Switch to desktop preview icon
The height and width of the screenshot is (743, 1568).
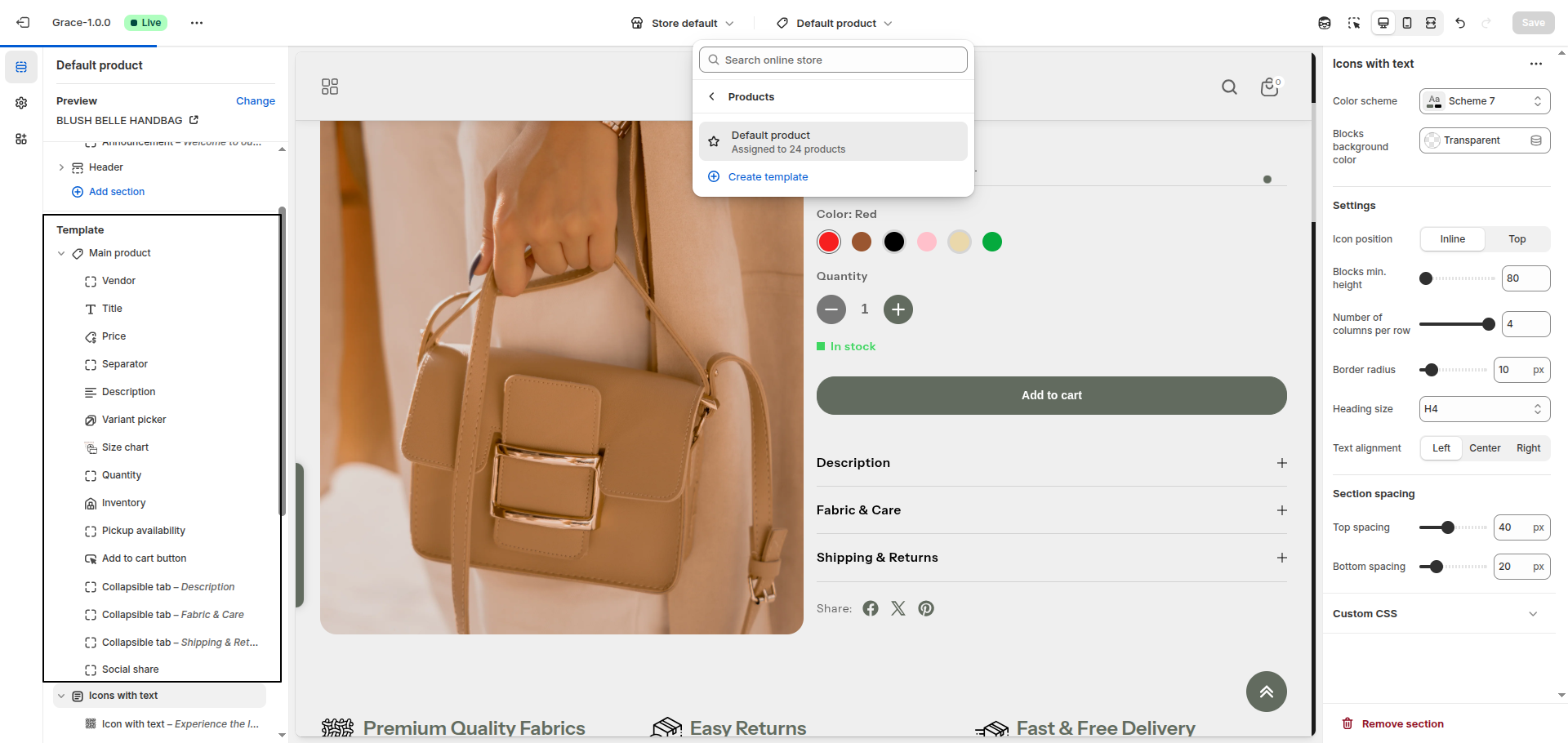click(x=1383, y=23)
